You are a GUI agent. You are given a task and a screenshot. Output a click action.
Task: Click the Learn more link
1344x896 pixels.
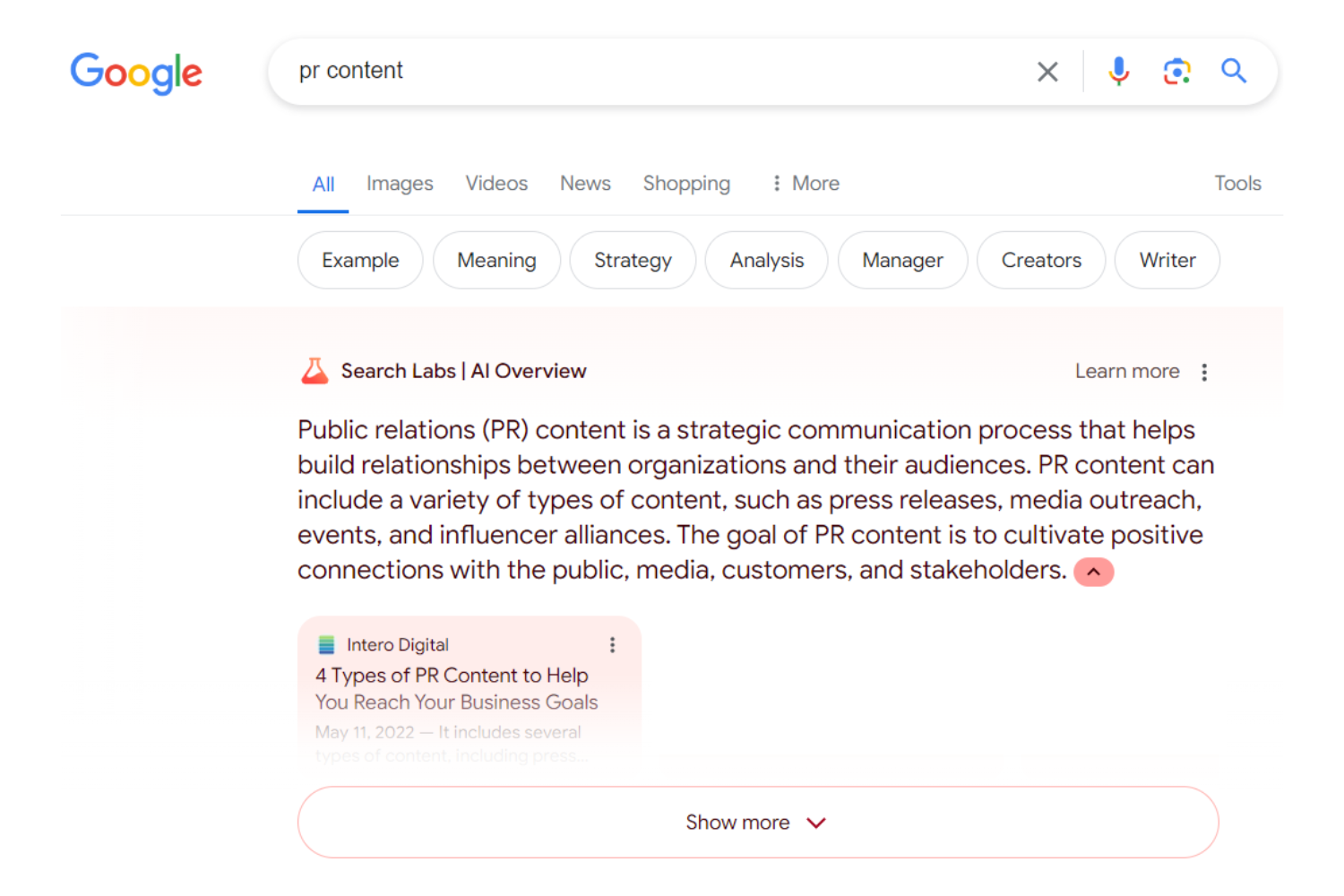point(1127,370)
